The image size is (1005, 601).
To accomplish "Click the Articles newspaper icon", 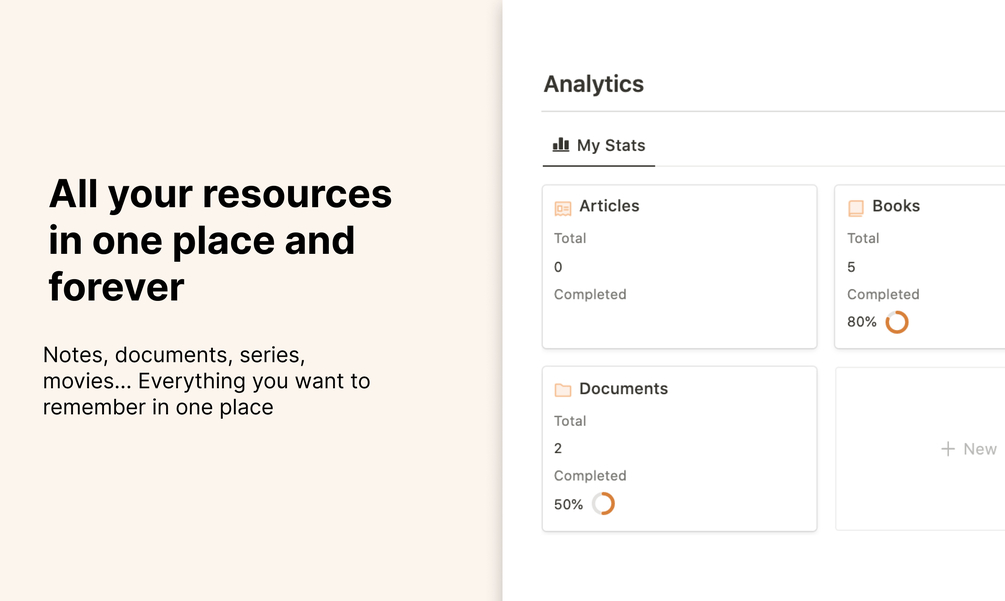I will pyautogui.click(x=563, y=208).
